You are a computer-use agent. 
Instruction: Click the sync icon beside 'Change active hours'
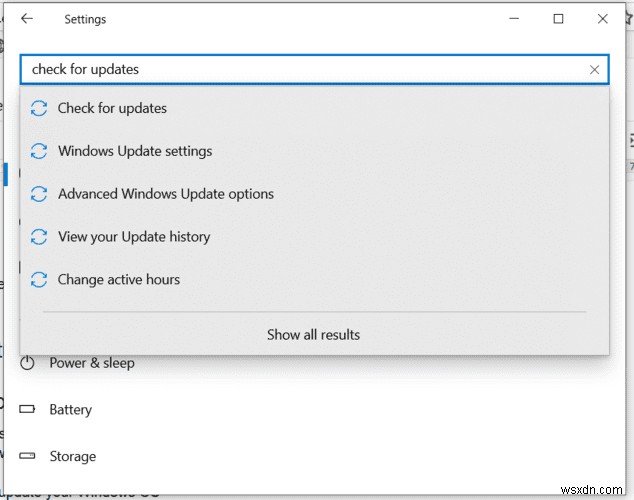pyautogui.click(x=39, y=280)
